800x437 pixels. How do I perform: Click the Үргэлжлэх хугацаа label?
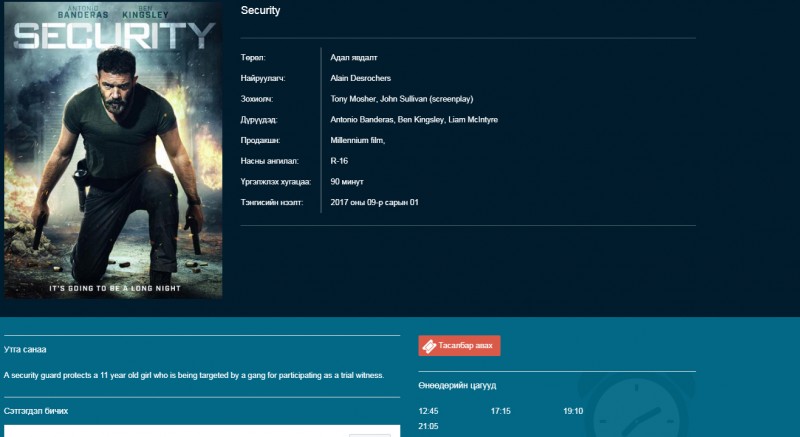276,182
